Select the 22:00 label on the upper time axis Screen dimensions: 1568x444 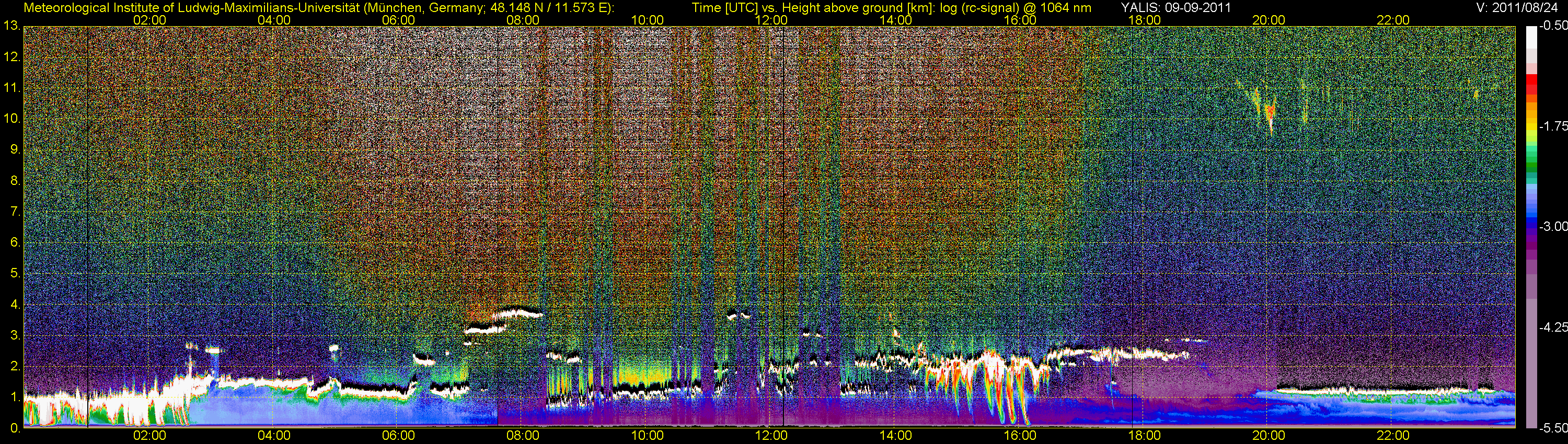1393,20
